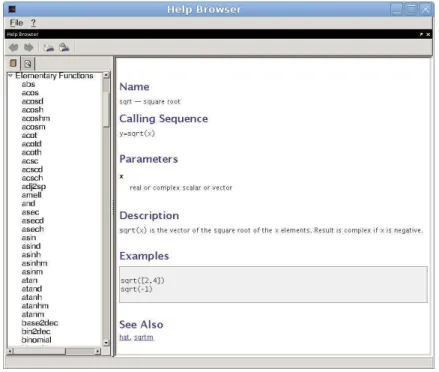Select the binomial function entry
The image size is (439, 372).
[36, 340]
